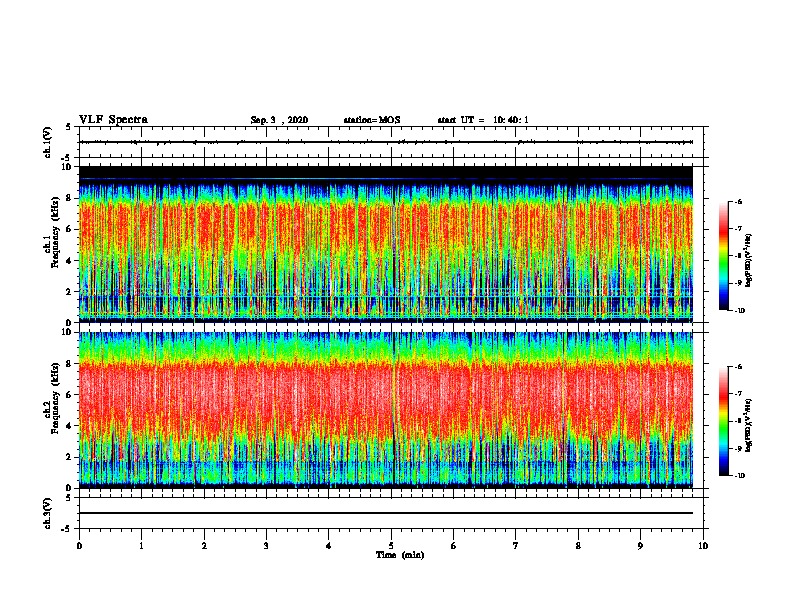
Task: Click ch.2 frequency tick label '8'
Action: tap(69, 364)
